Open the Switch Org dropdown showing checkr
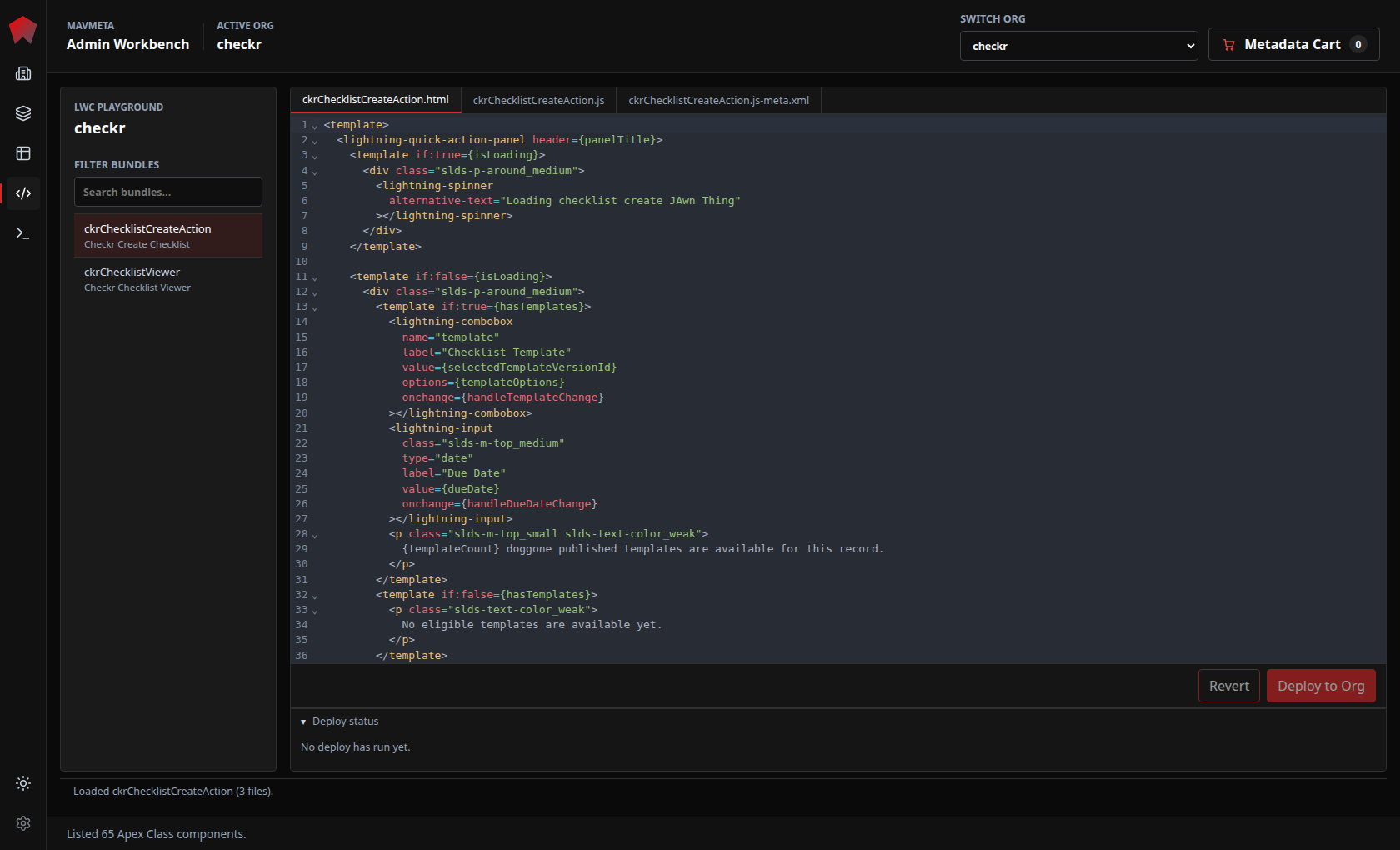1400x850 pixels. 1078,46
